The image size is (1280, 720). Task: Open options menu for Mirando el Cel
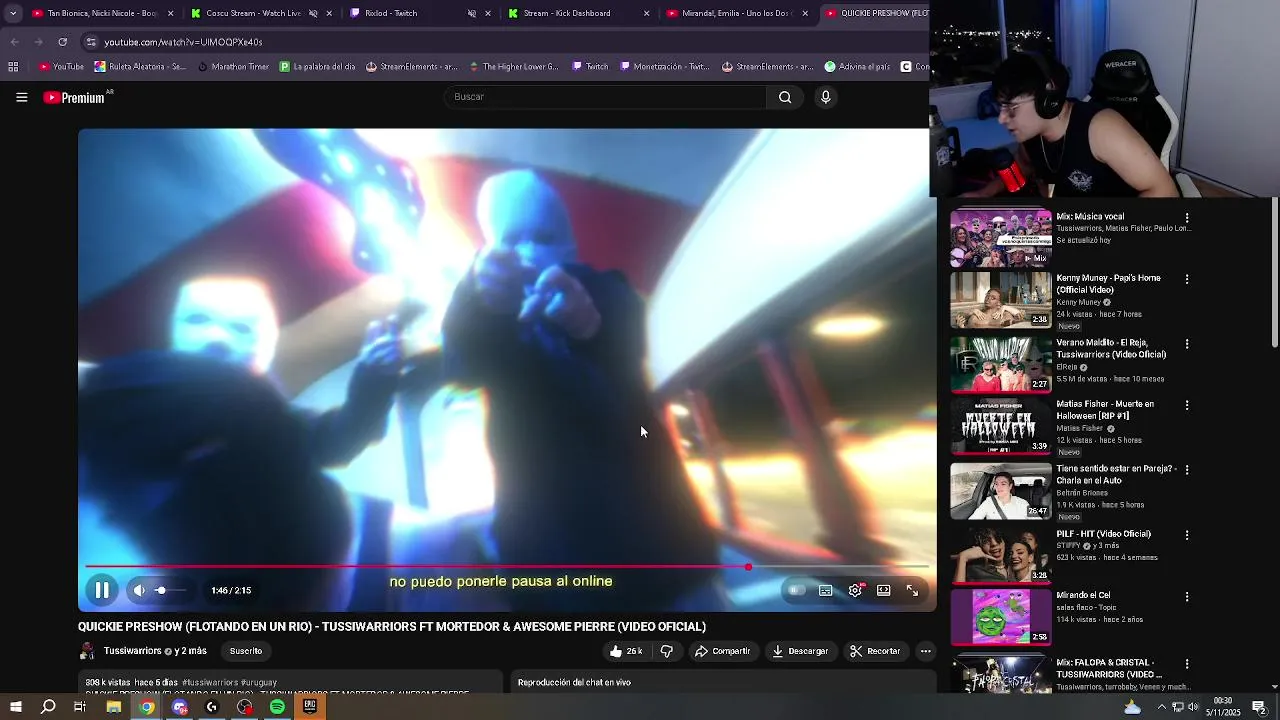click(x=1187, y=597)
